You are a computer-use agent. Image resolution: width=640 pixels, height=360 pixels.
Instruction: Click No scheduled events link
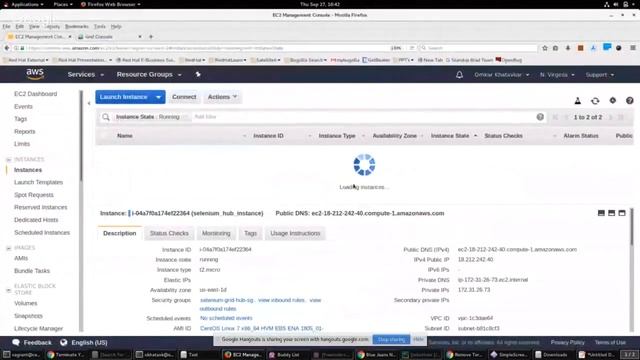(226, 318)
